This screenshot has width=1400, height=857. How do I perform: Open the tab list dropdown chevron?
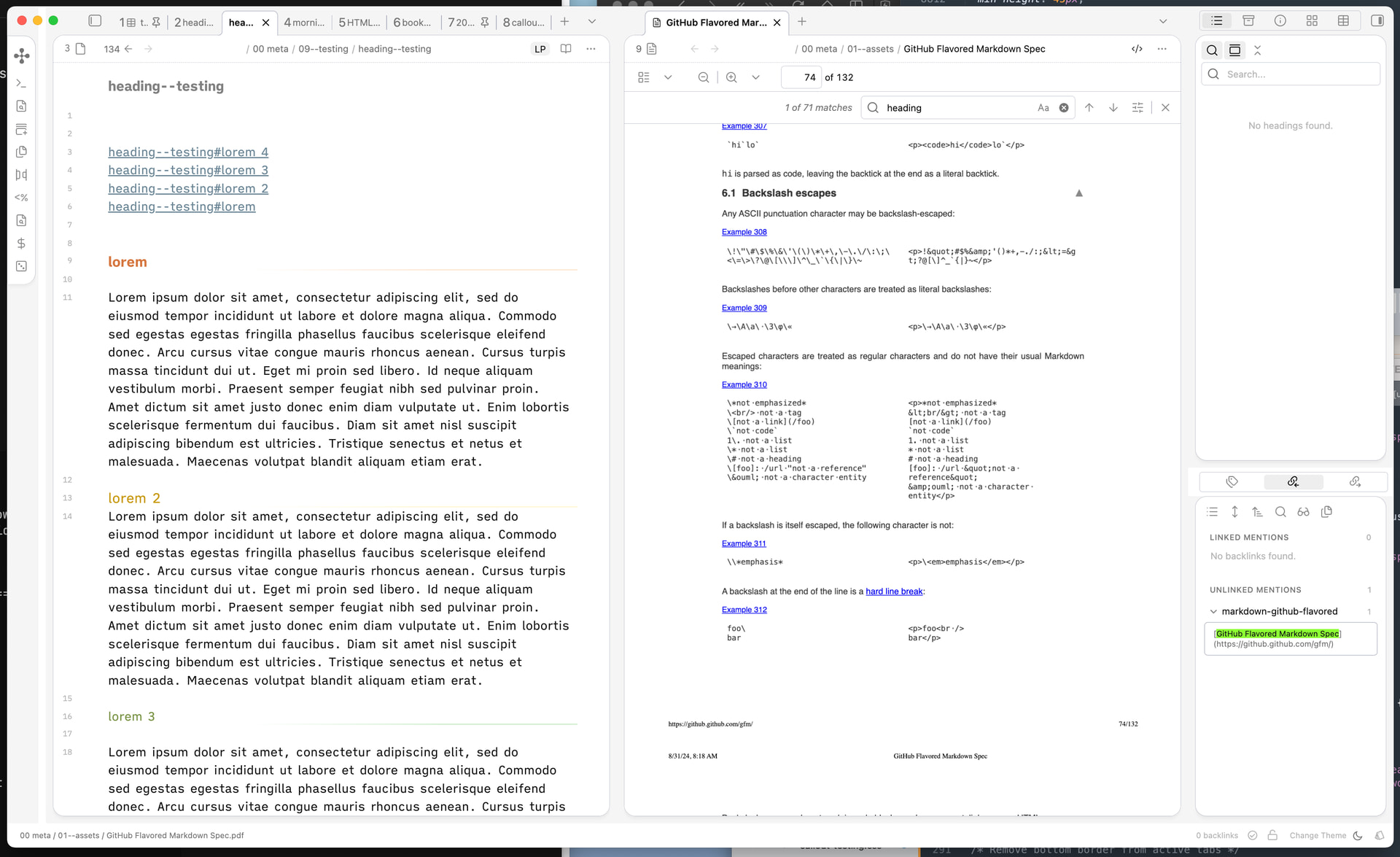(591, 22)
